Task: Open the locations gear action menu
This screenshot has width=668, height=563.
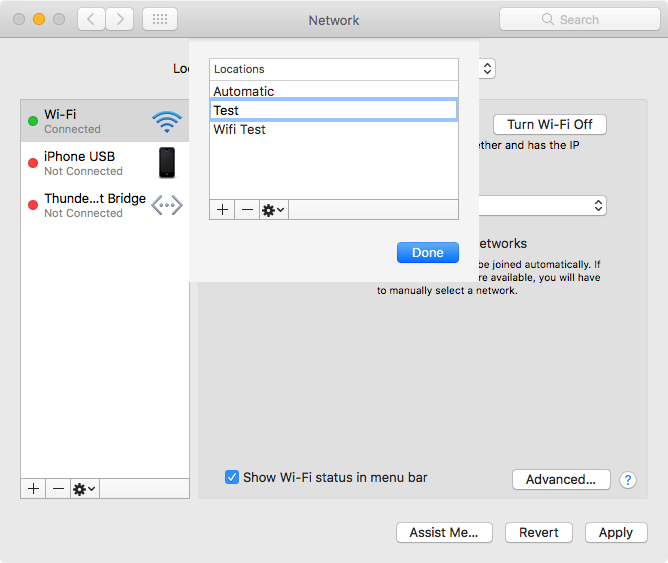Action: coord(274,210)
